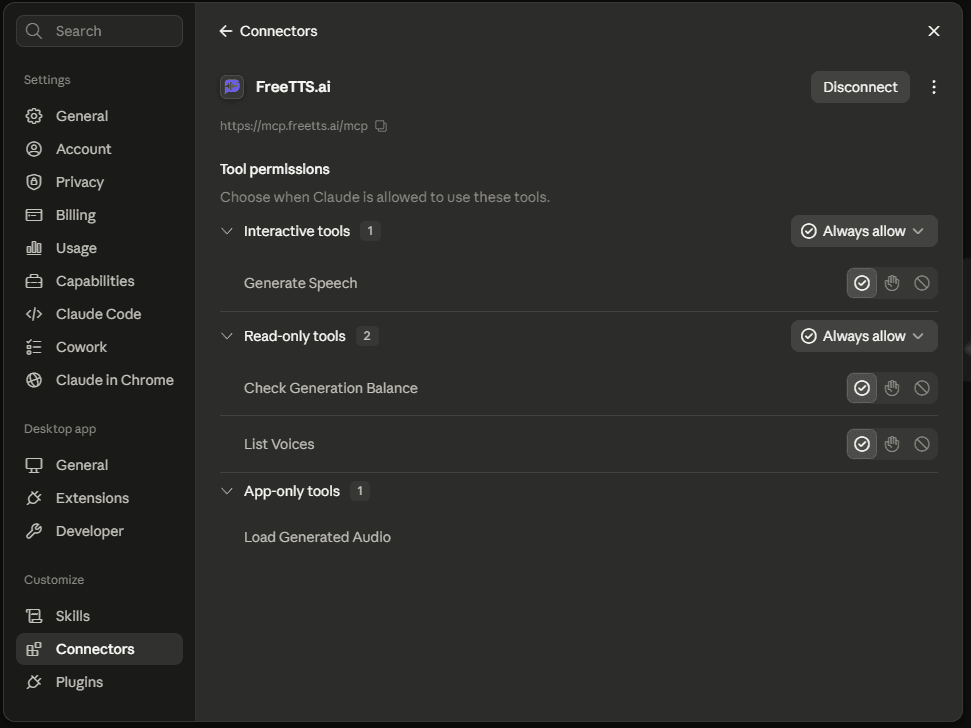Click the FreeTTS.ai connector title
This screenshot has width=971, height=728.
[293, 87]
